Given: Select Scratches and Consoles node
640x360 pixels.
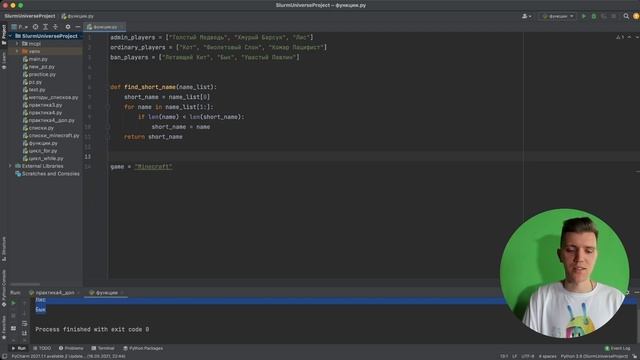Looking at the screenshot, I should click(x=51, y=174).
